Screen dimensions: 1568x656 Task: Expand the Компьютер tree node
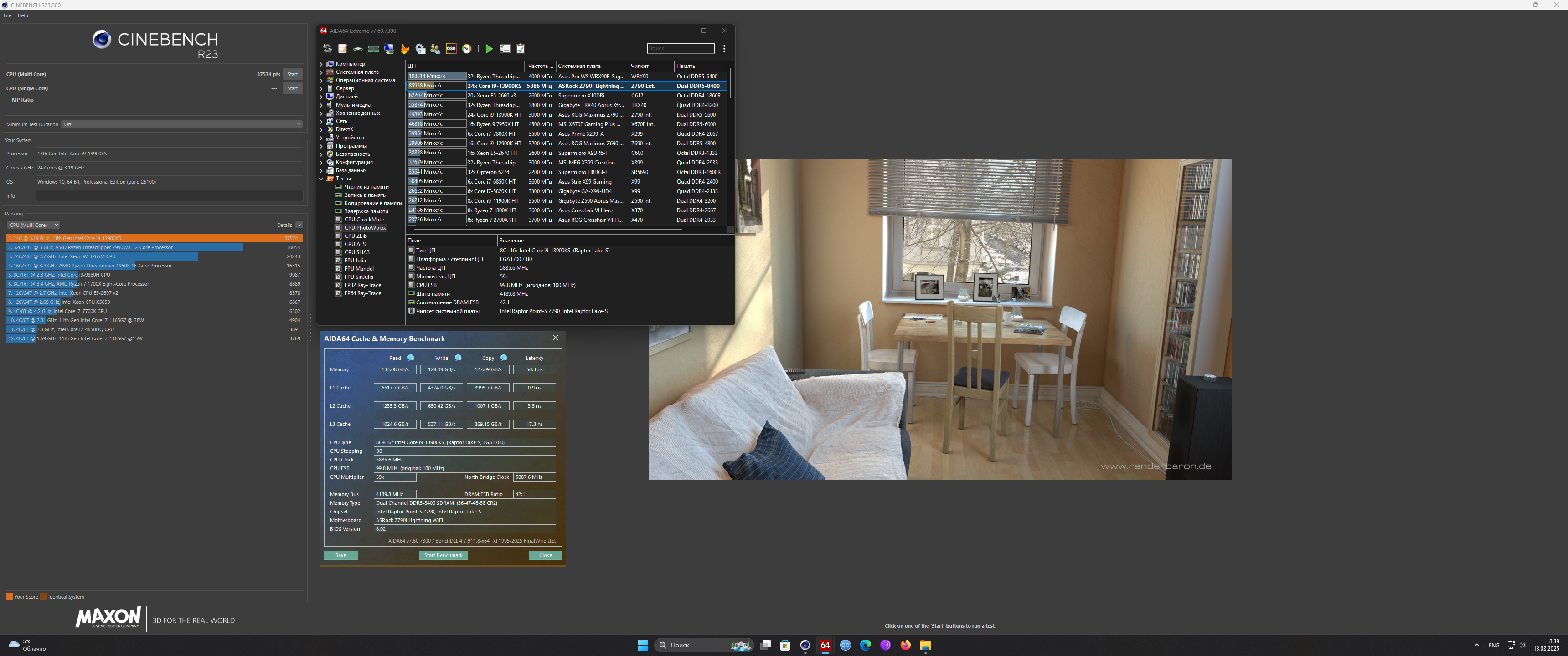321,64
